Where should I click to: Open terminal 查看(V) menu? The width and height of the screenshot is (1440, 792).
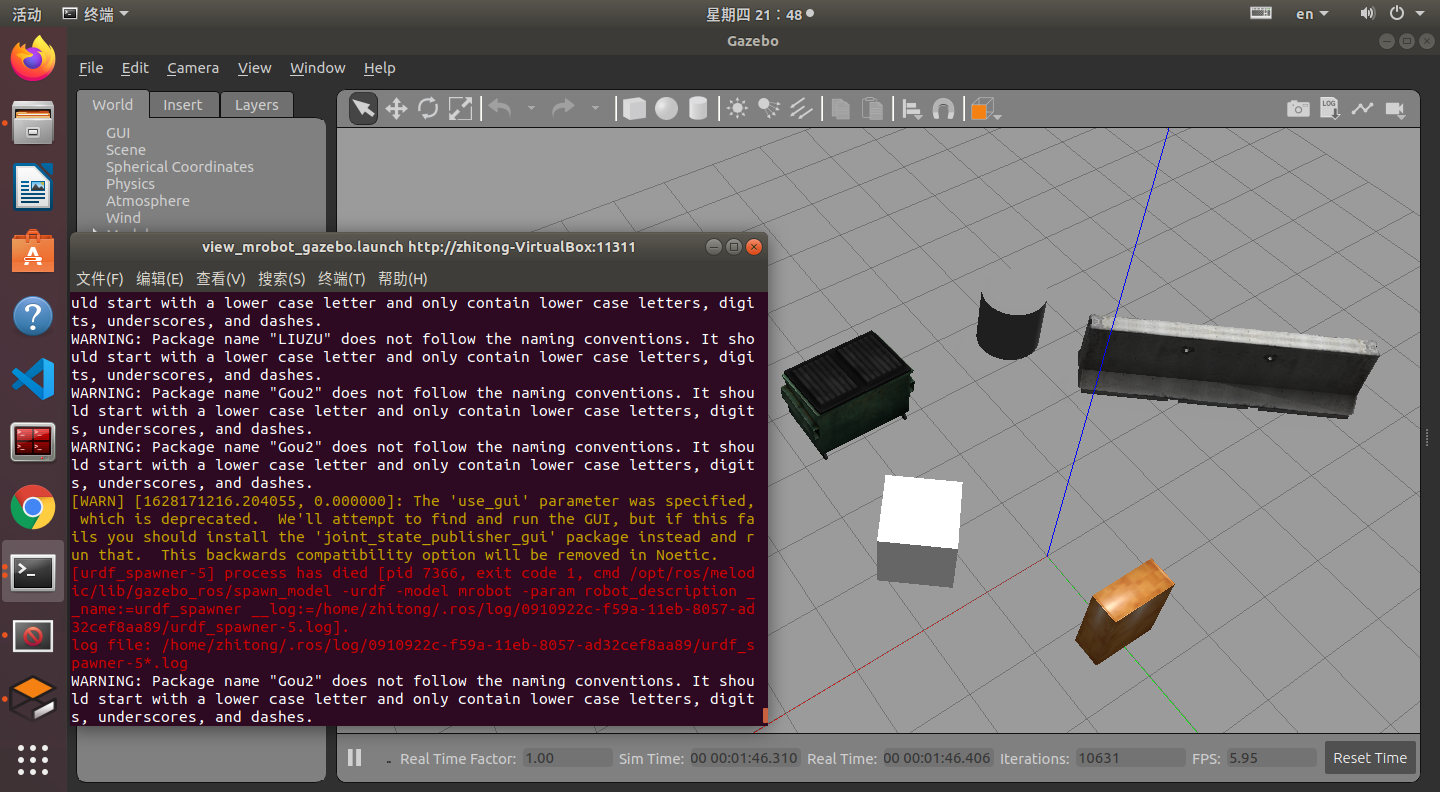[x=221, y=279]
